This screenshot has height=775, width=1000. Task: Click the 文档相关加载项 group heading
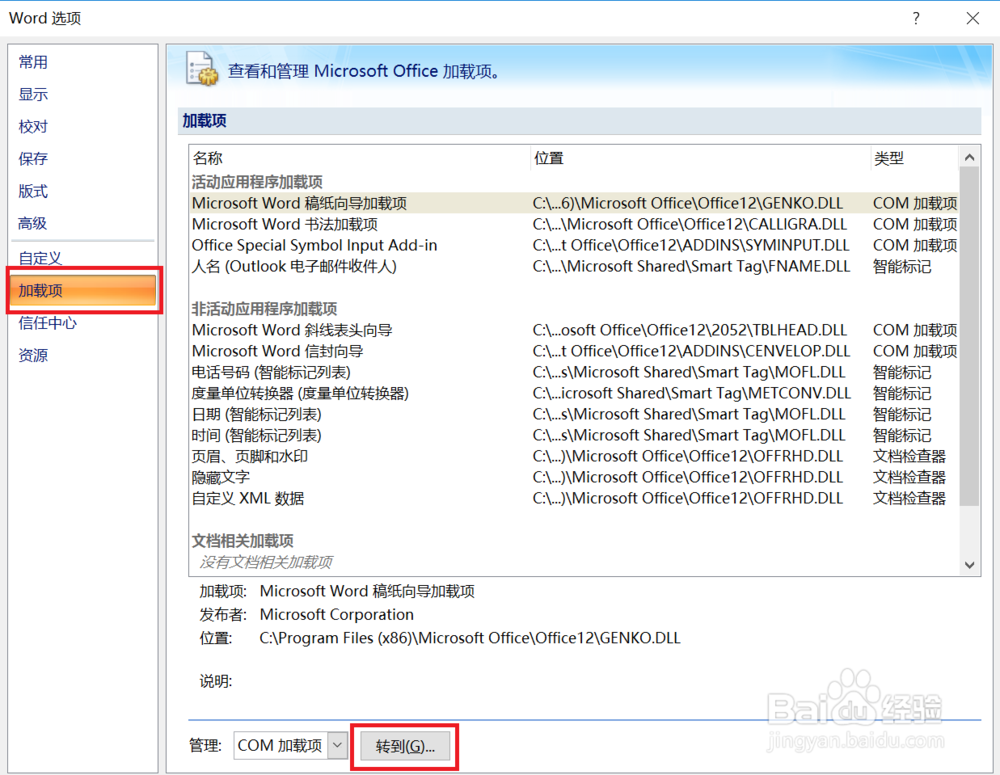point(242,541)
